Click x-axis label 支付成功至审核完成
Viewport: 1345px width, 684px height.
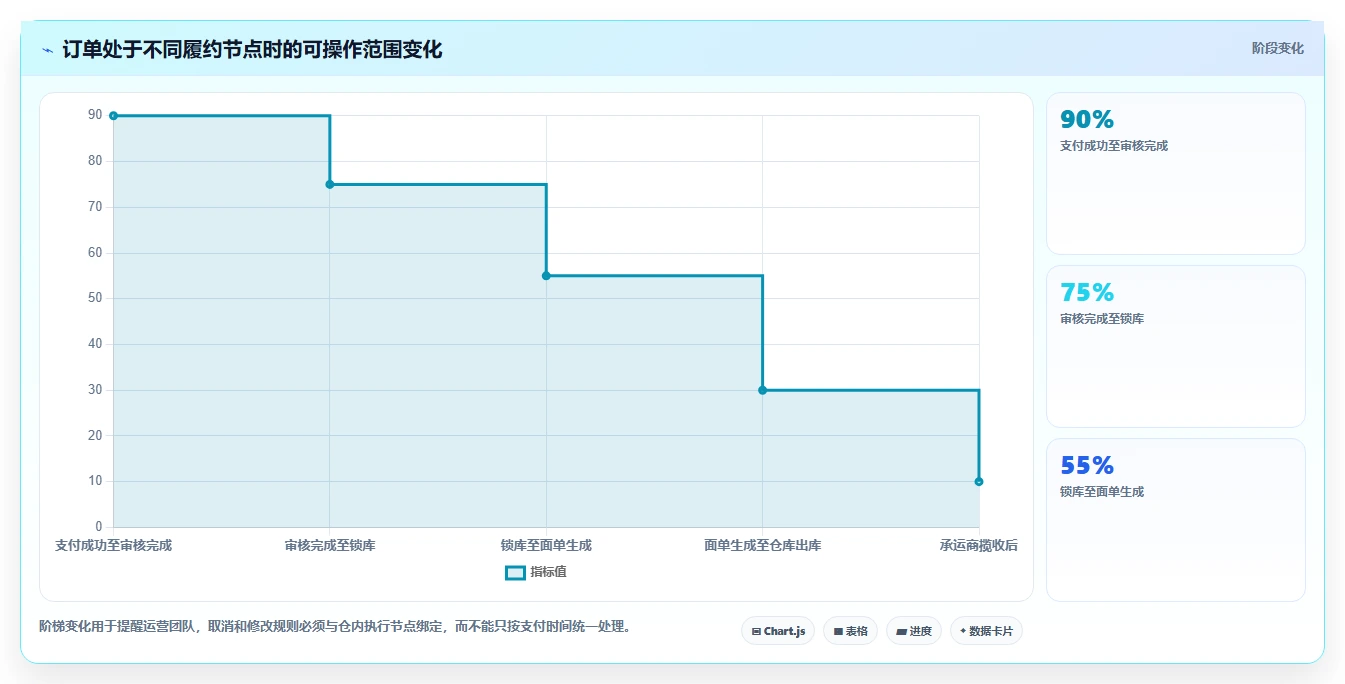click(113, 545)
